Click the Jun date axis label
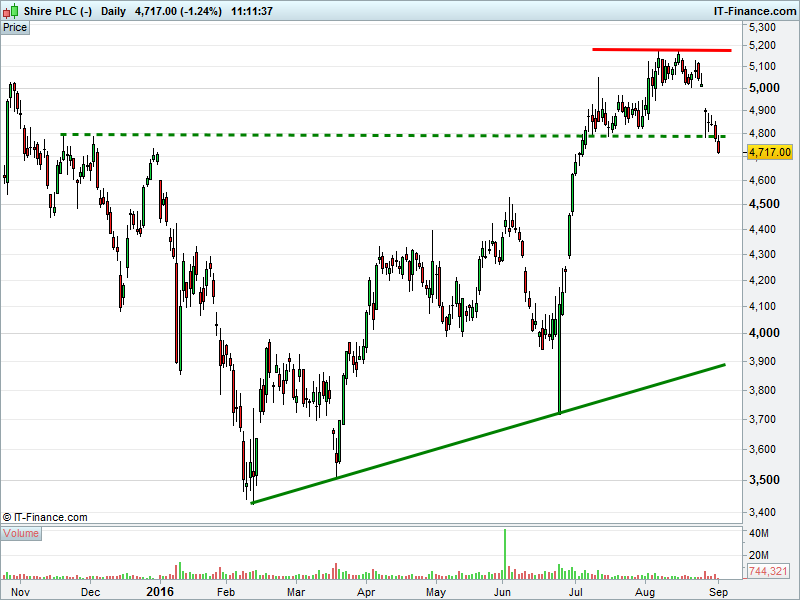 click(x=503, y=592)
